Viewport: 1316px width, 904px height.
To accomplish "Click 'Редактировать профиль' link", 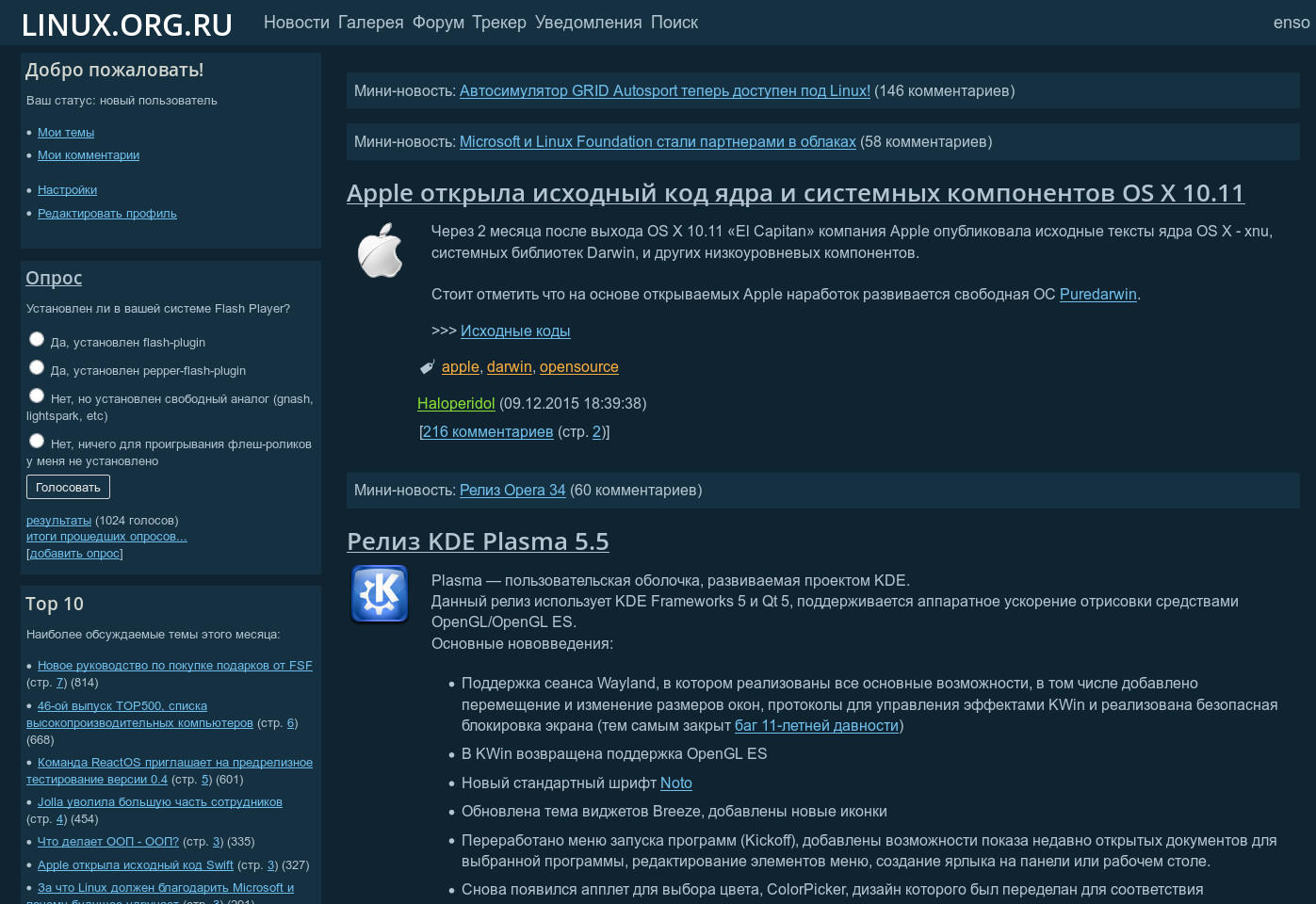I will click(107, 214).
